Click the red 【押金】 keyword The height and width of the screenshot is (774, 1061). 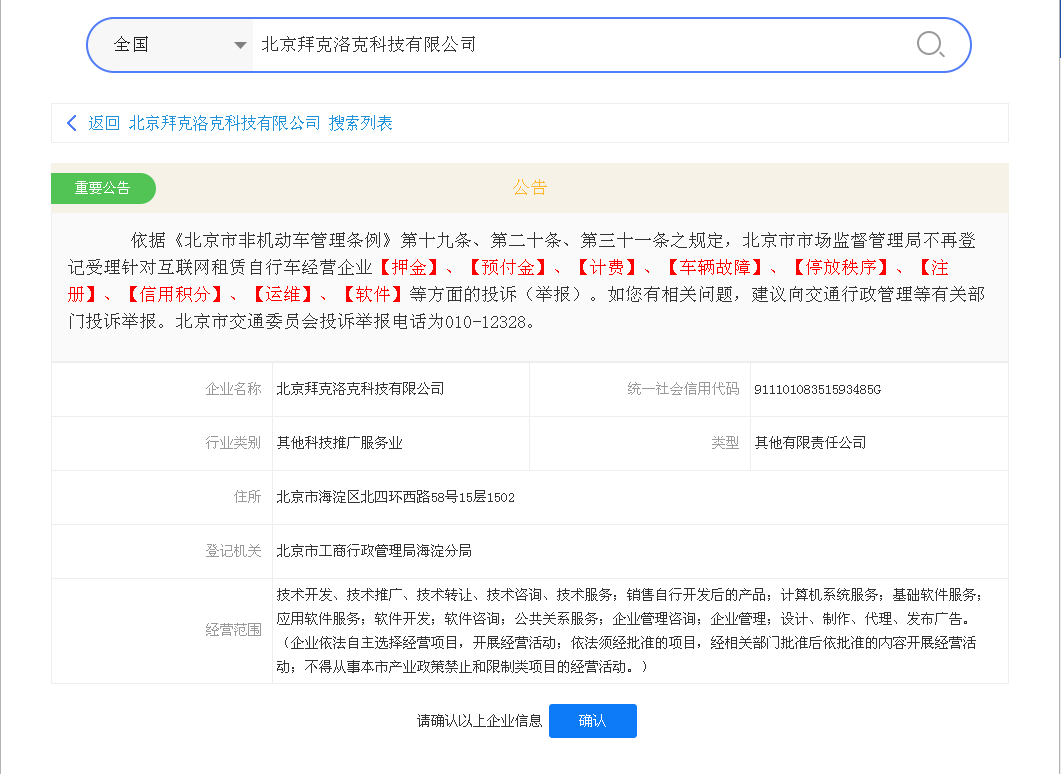409,268
